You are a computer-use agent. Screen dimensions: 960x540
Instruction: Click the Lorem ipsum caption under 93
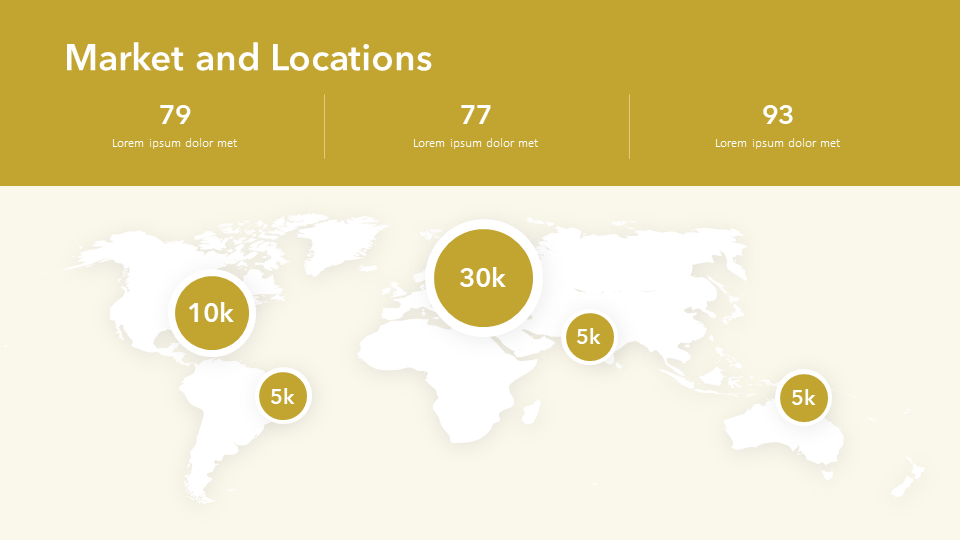click(777, 143)
